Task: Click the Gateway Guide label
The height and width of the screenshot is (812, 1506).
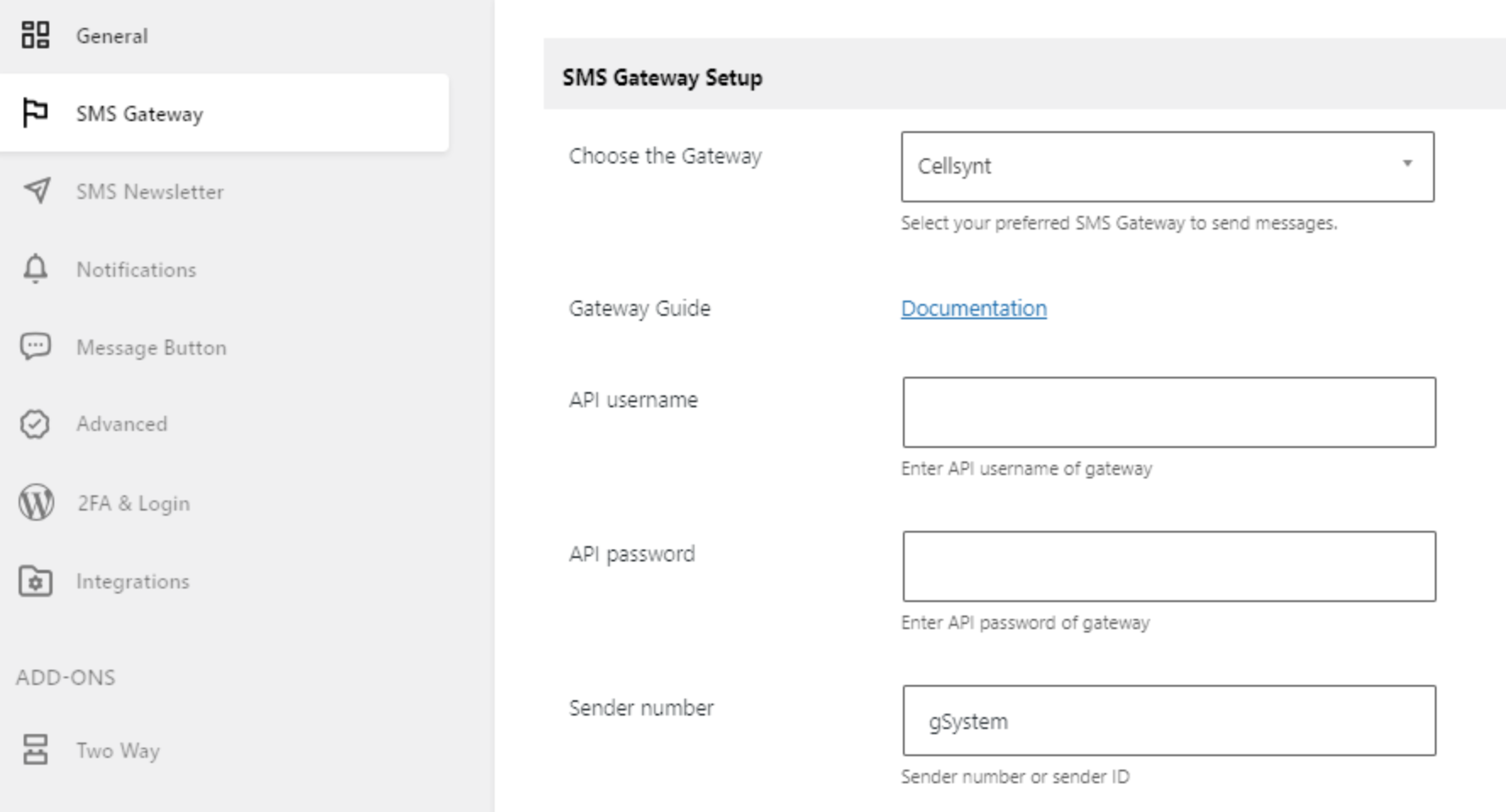Action: click(x=639, y=308)
